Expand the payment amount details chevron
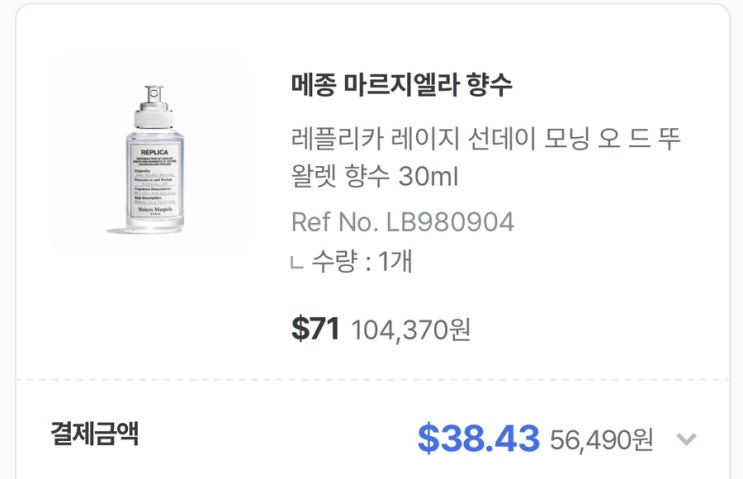 (x=686, y=439)
